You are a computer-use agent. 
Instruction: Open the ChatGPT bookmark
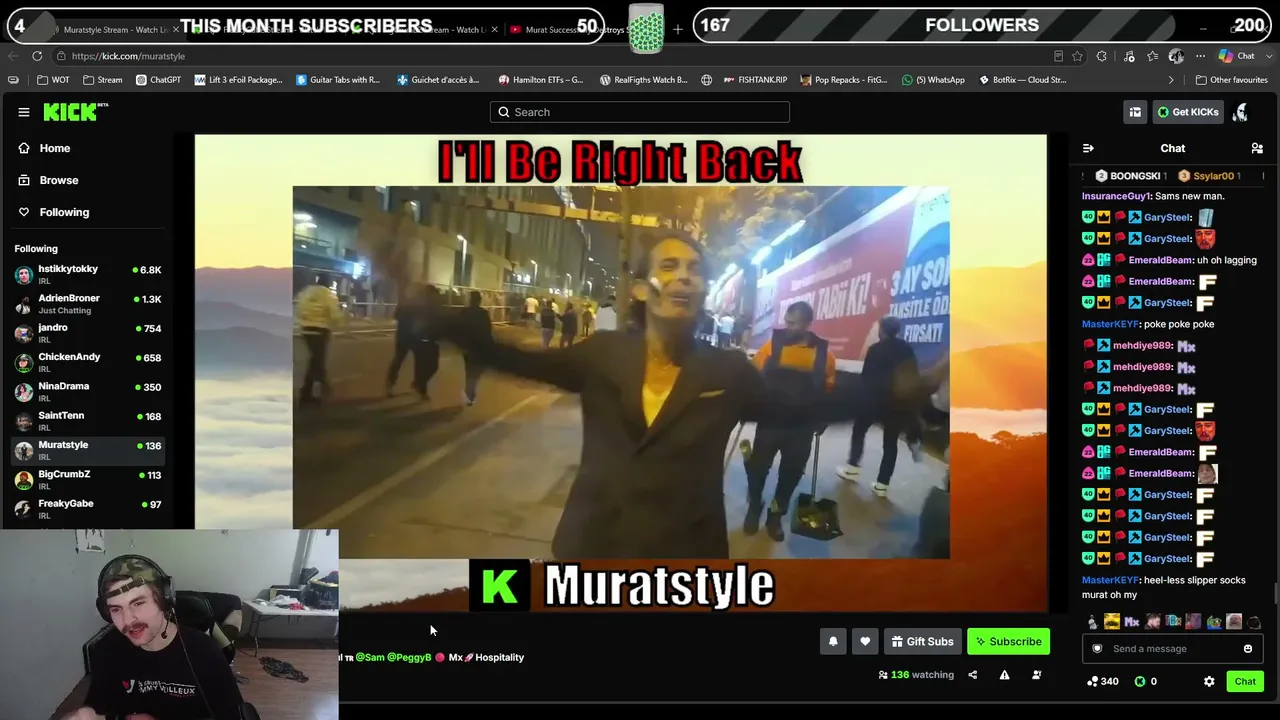[x=158, y=80]
